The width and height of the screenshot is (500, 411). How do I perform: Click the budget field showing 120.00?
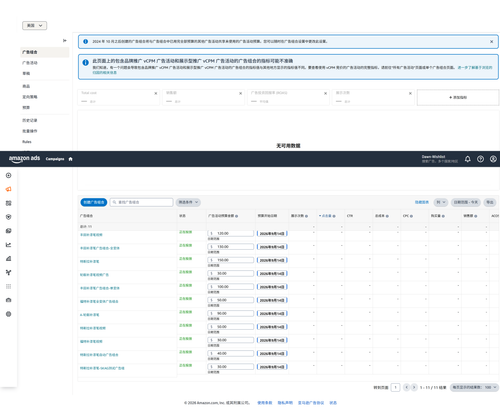(x=230, y=233)
